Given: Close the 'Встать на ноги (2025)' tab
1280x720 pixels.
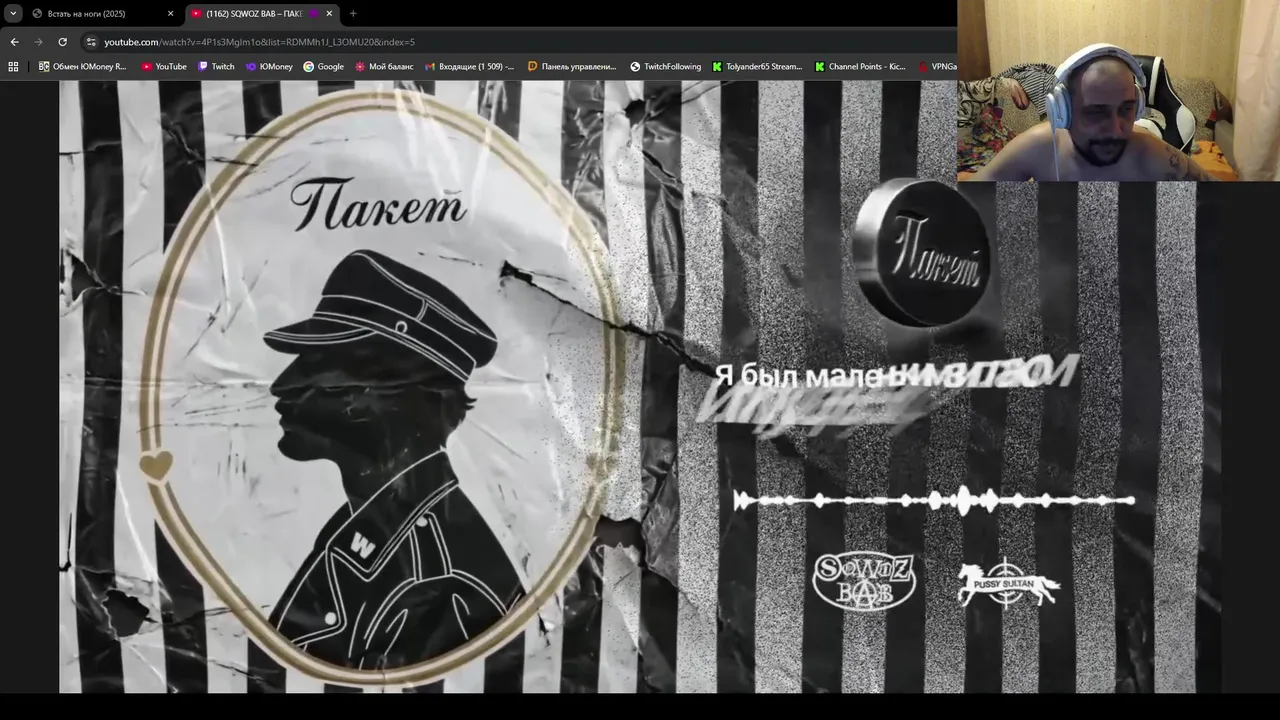Looking at the screenshot, I should [x=170, y=13].
